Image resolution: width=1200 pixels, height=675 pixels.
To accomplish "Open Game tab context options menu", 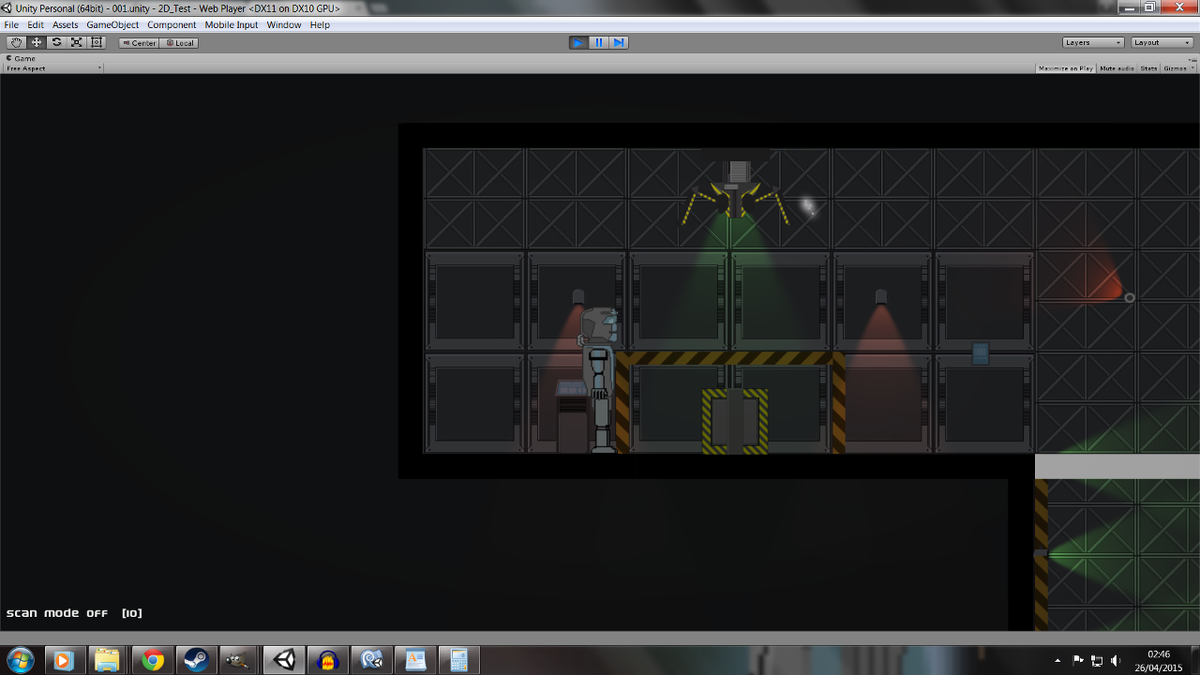I will pos(1191,58).
